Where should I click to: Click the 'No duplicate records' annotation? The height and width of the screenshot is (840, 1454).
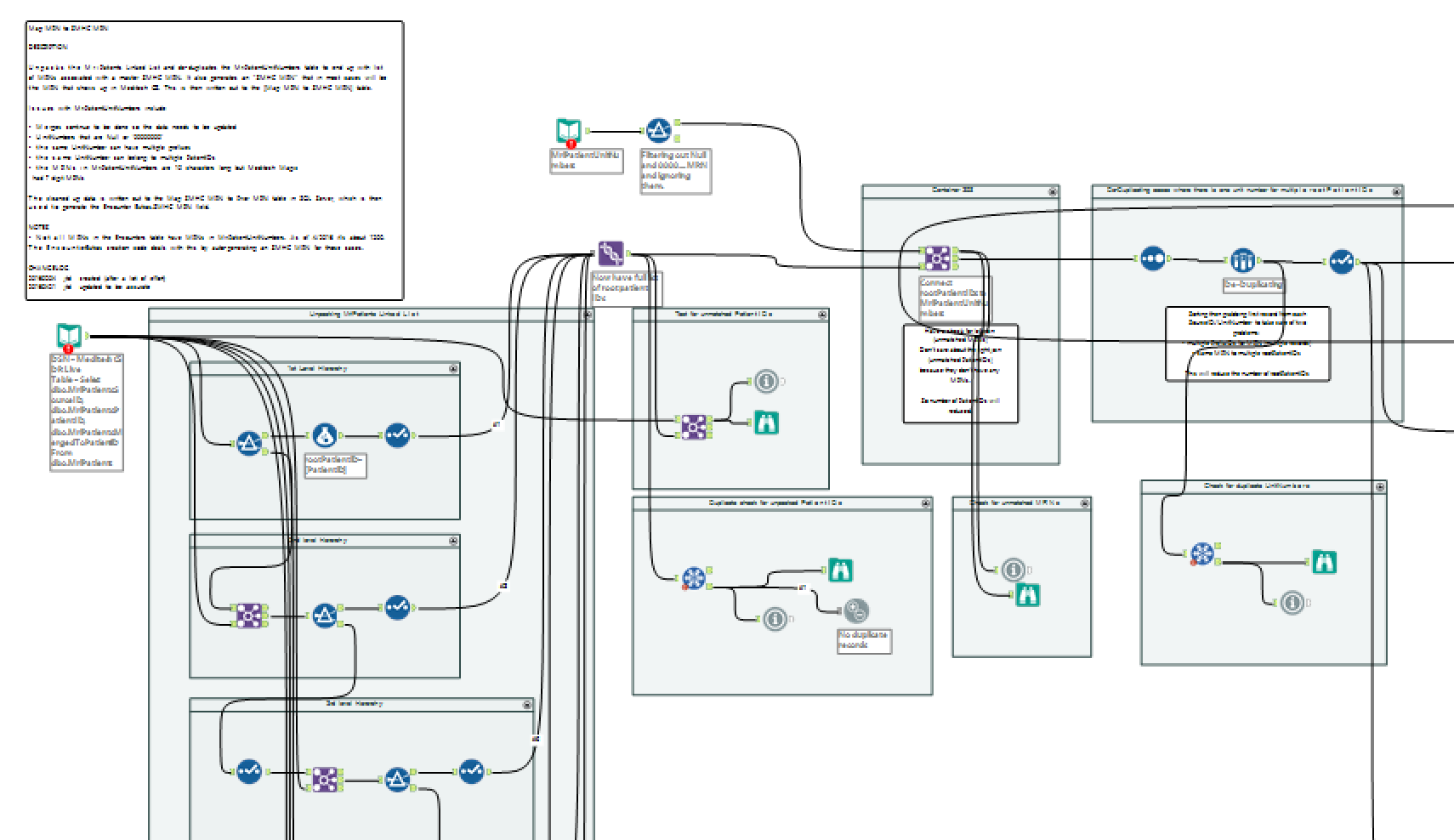pyautogui.click(x=865, y=641)
